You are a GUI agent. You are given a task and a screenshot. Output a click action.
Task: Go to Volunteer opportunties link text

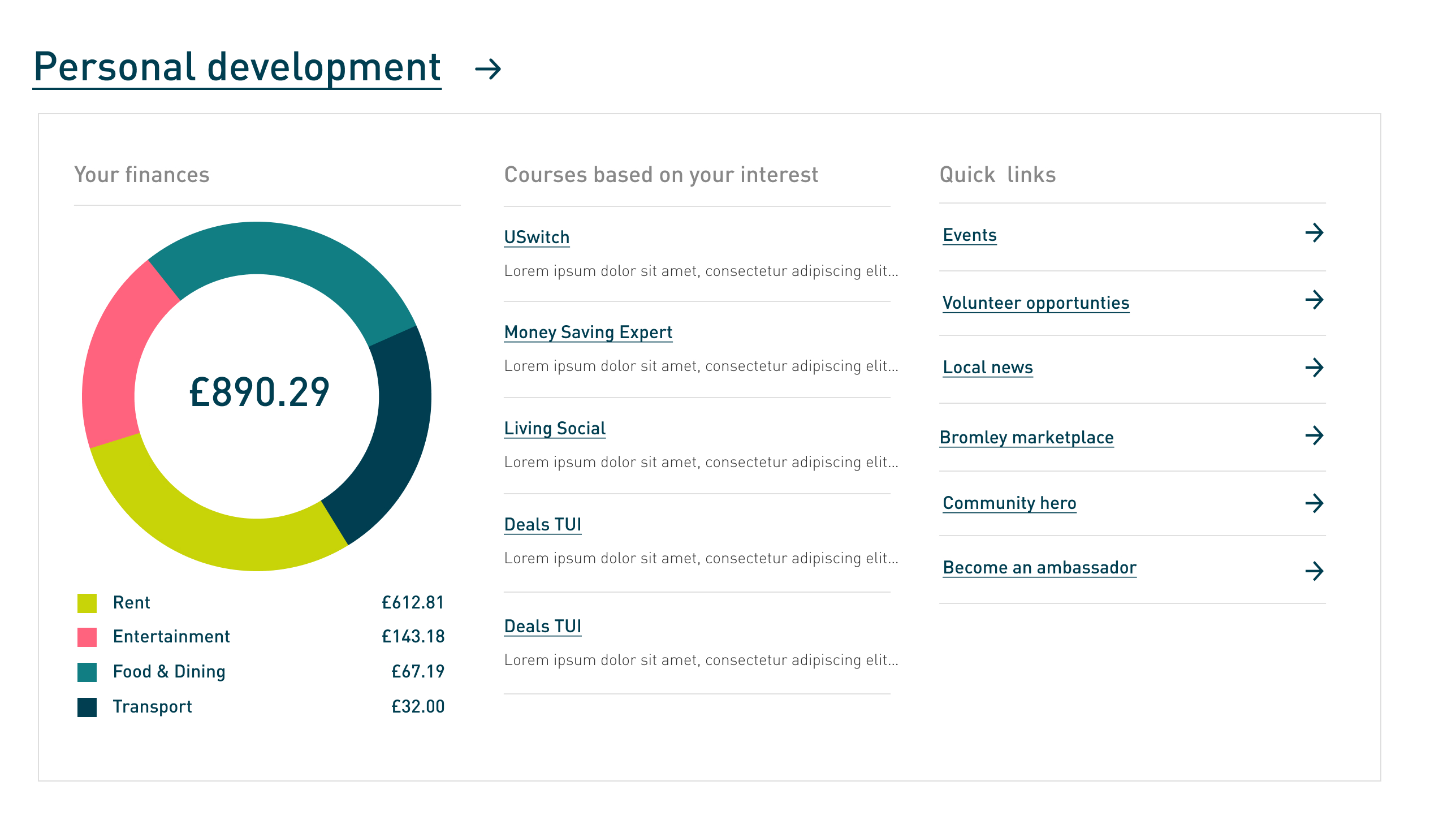click(x=1036, y=303)
